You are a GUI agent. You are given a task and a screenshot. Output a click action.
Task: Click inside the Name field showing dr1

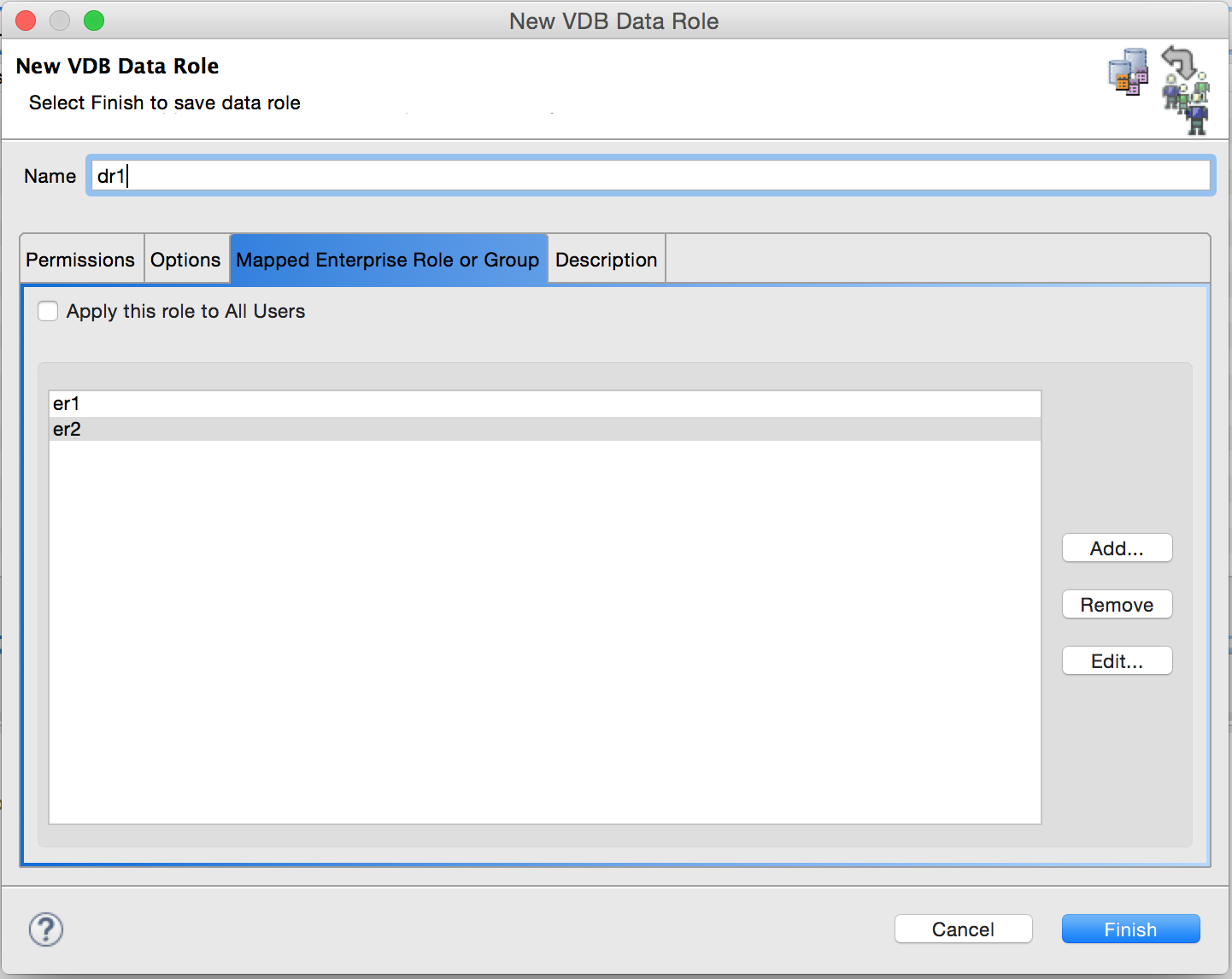coord(342,175)
